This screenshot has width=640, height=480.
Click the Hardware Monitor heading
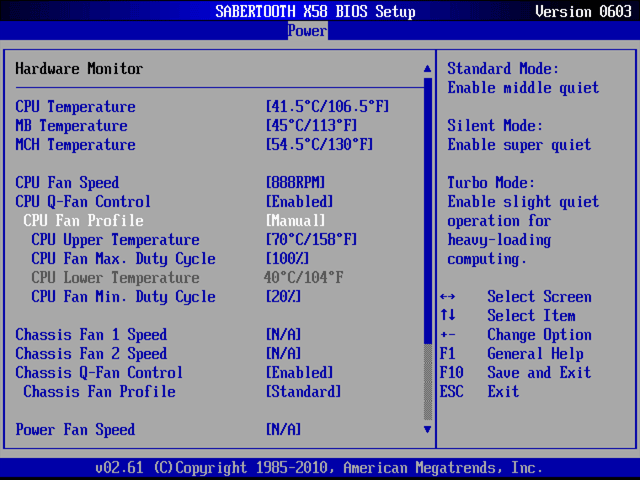[x=79, y=69]
